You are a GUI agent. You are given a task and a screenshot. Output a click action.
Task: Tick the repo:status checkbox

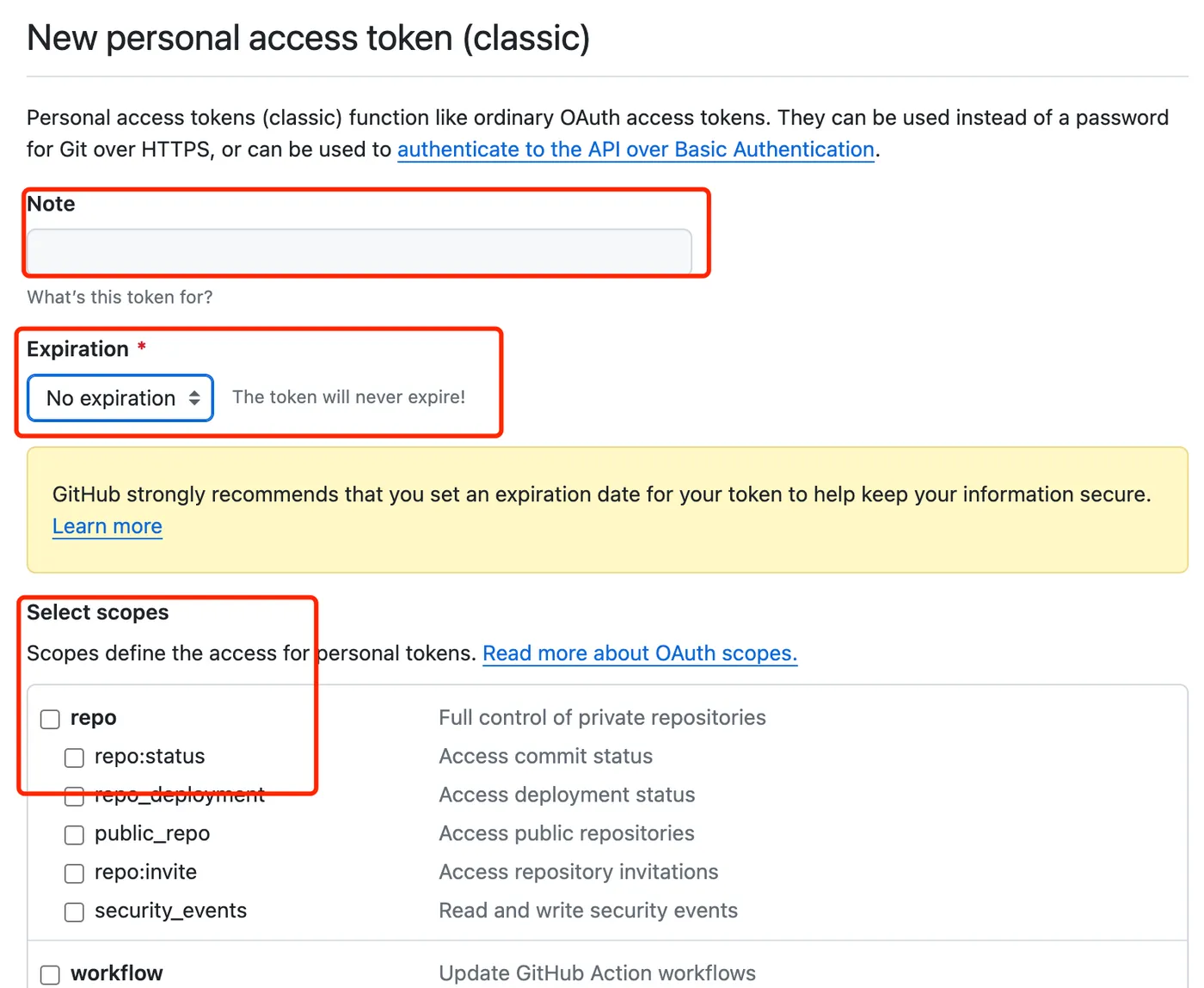(x=75, y=758)
